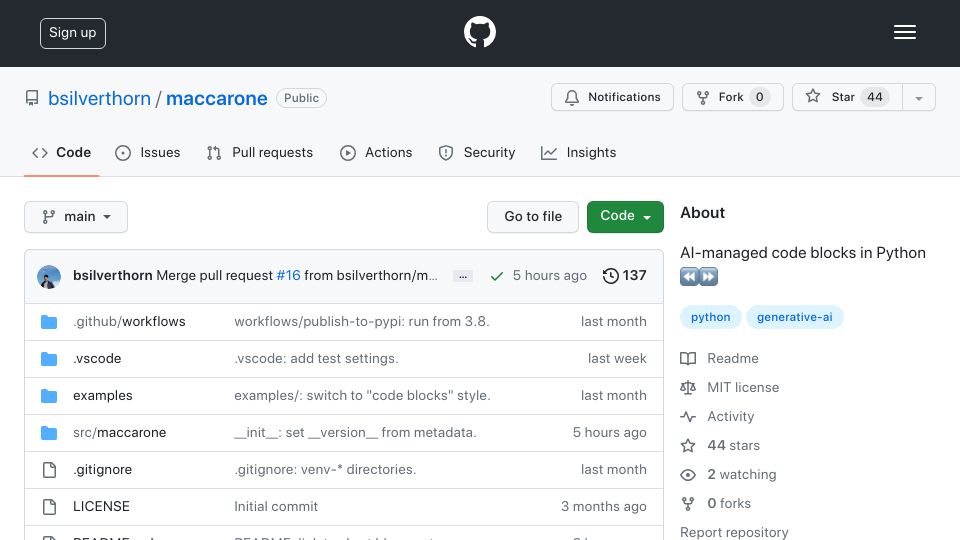This screenshot has width=960, height=540.
Task: Click the green check status icon
Action: pyautogui.click(x=497, y=276)
